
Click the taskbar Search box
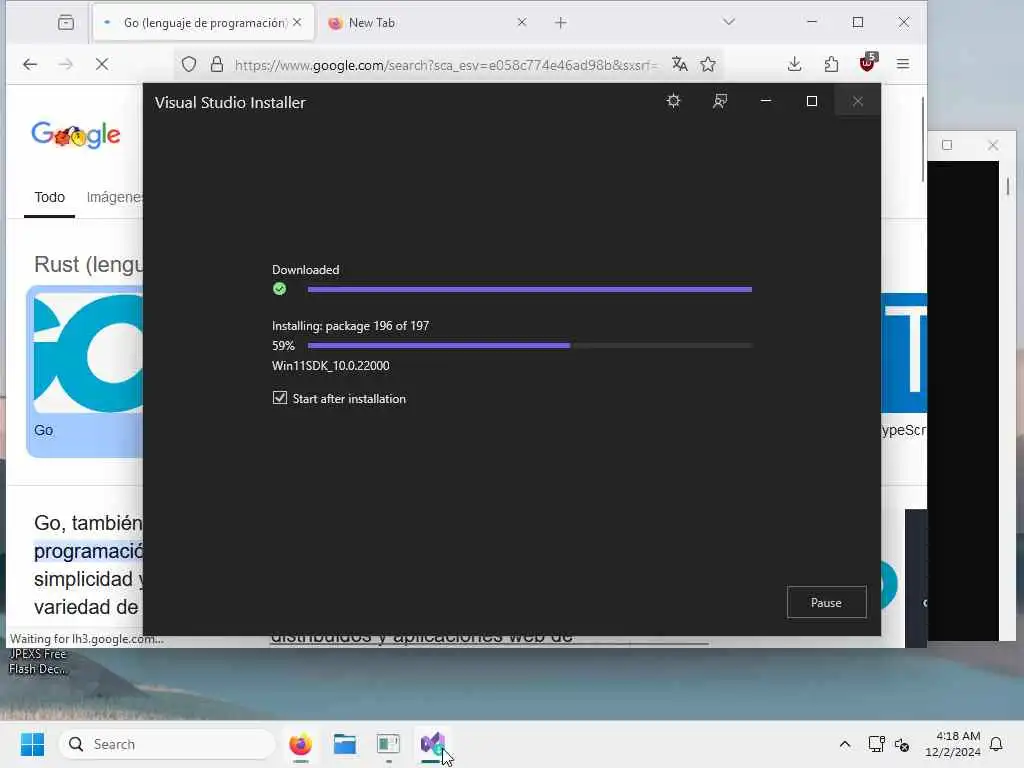click(167, 744)
